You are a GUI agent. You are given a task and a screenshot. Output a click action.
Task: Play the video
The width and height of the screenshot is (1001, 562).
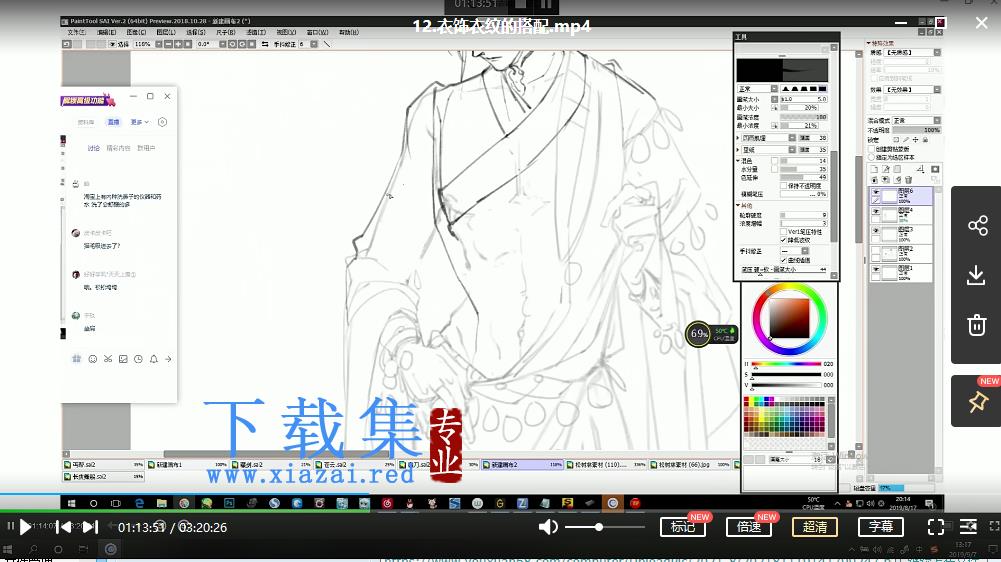pyautogui.click(x=24, y=528)
